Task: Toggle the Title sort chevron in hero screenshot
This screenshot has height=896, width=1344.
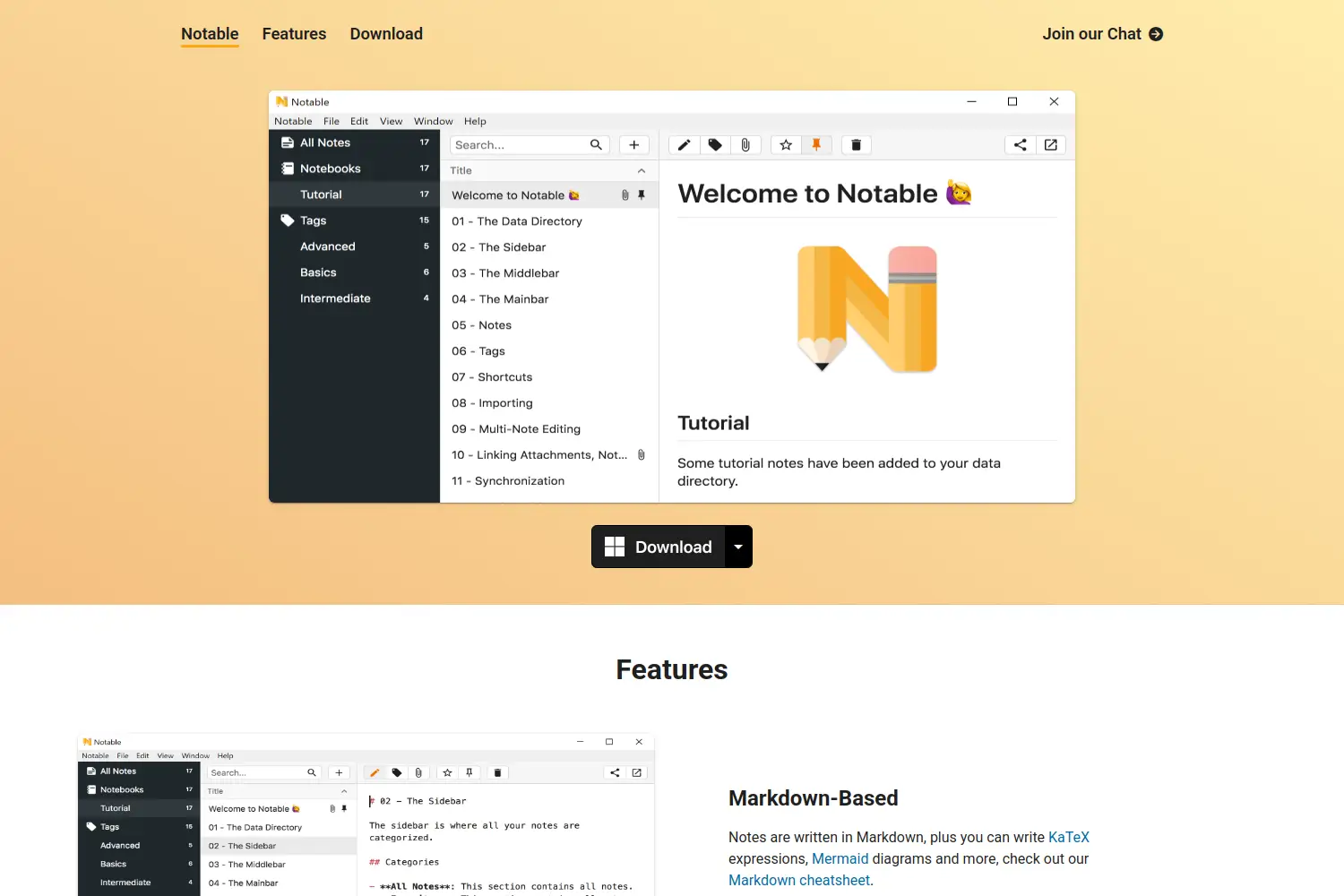Action: tap(642, 170)
